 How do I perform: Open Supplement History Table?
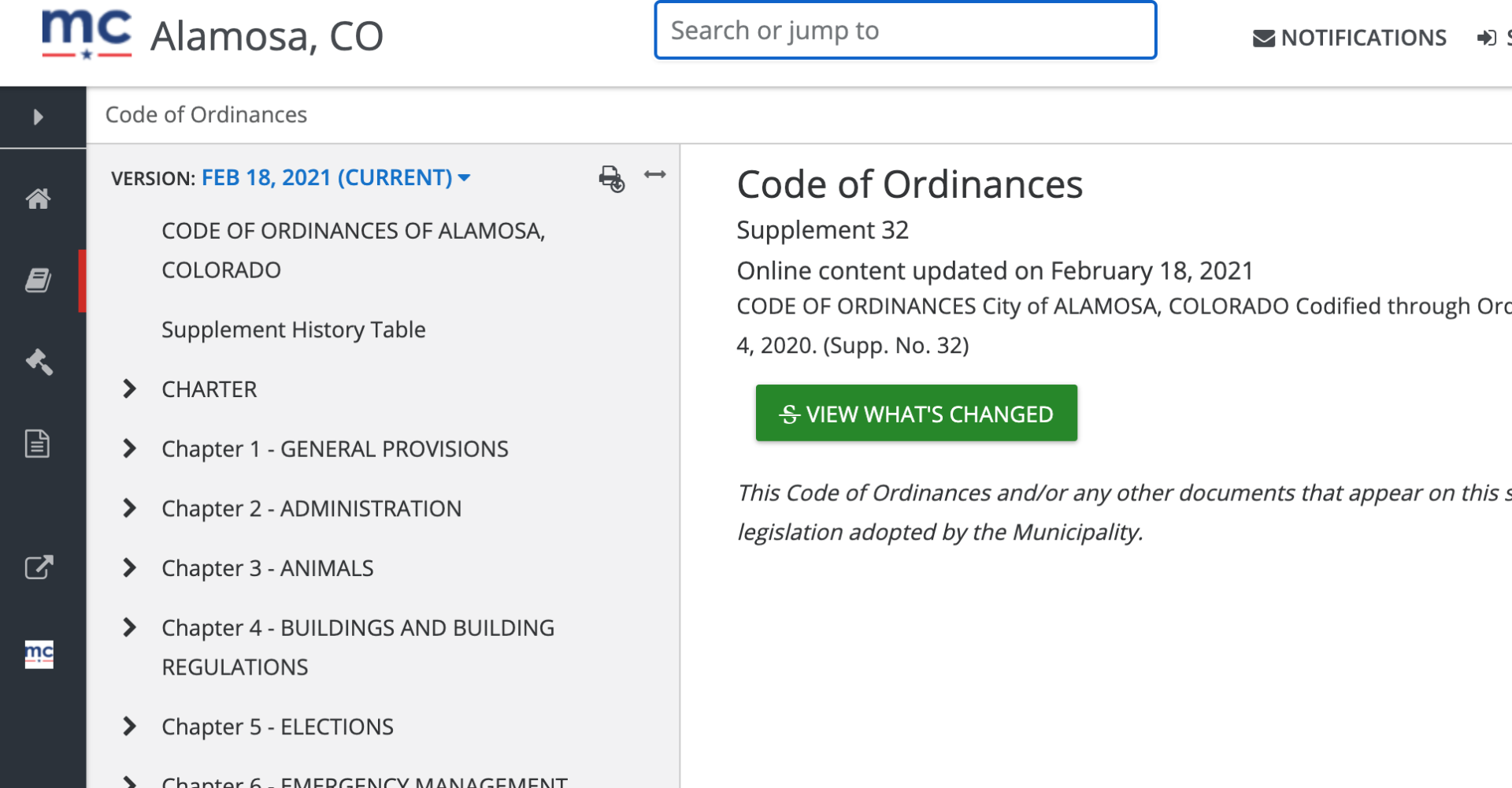point(293,330)
